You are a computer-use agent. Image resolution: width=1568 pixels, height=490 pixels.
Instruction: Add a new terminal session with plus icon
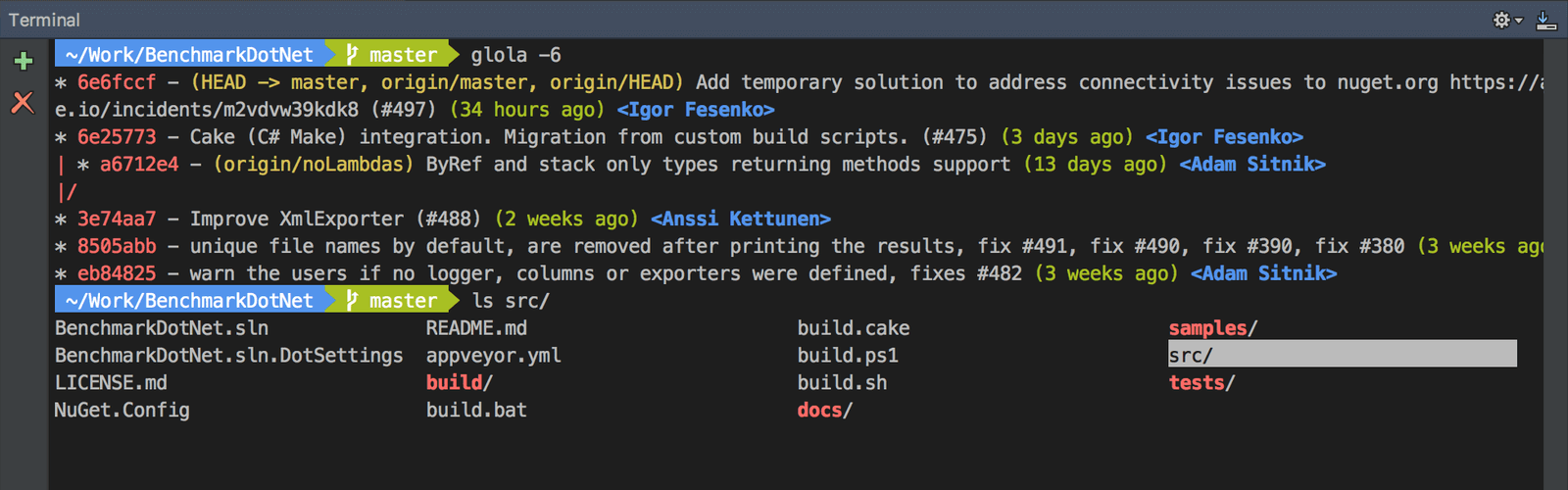tap(24, 61)
